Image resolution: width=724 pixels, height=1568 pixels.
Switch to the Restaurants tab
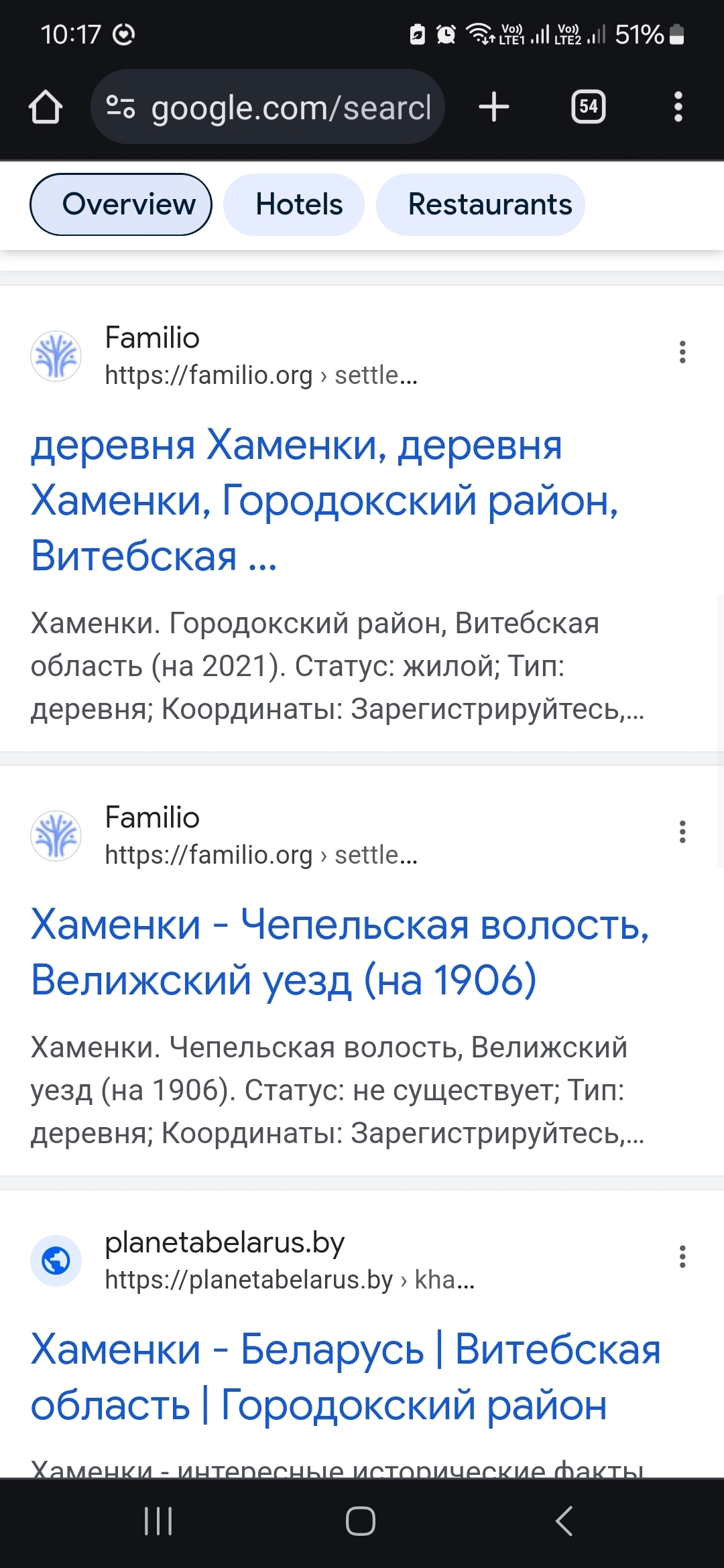coord(481,204)
